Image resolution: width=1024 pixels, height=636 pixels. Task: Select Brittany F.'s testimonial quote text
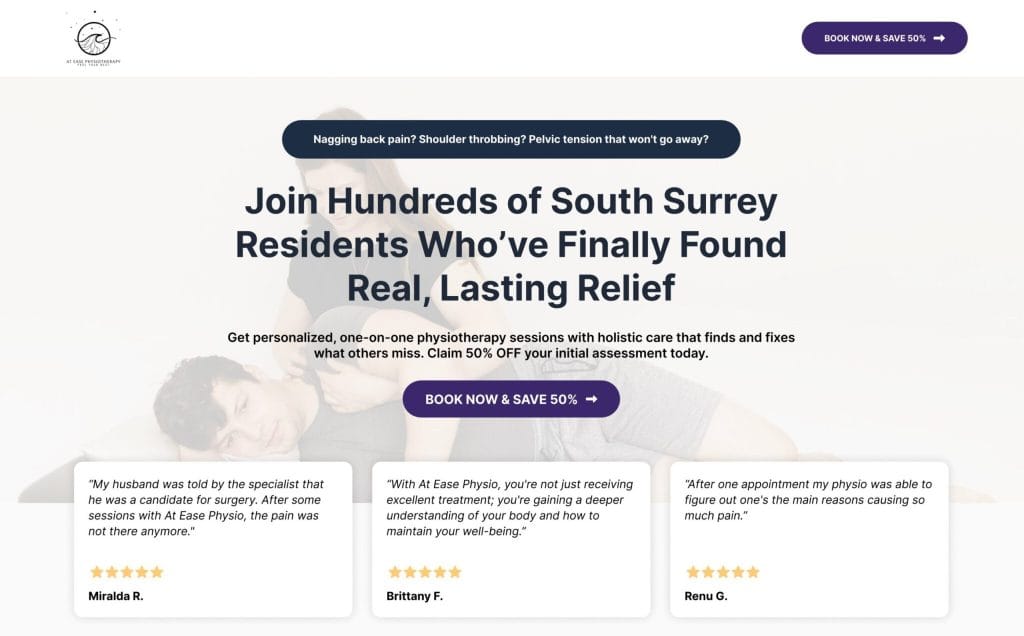coord(510,507)
